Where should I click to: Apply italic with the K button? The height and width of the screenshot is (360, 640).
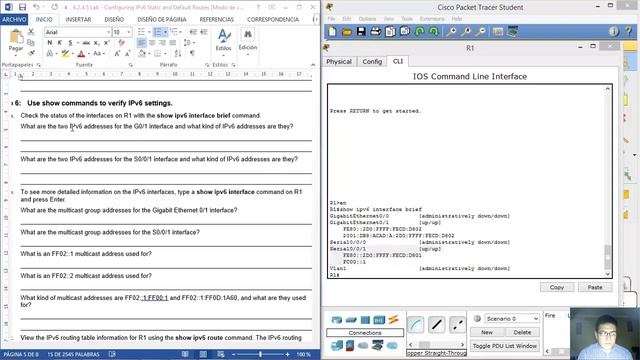pos(60,42)
